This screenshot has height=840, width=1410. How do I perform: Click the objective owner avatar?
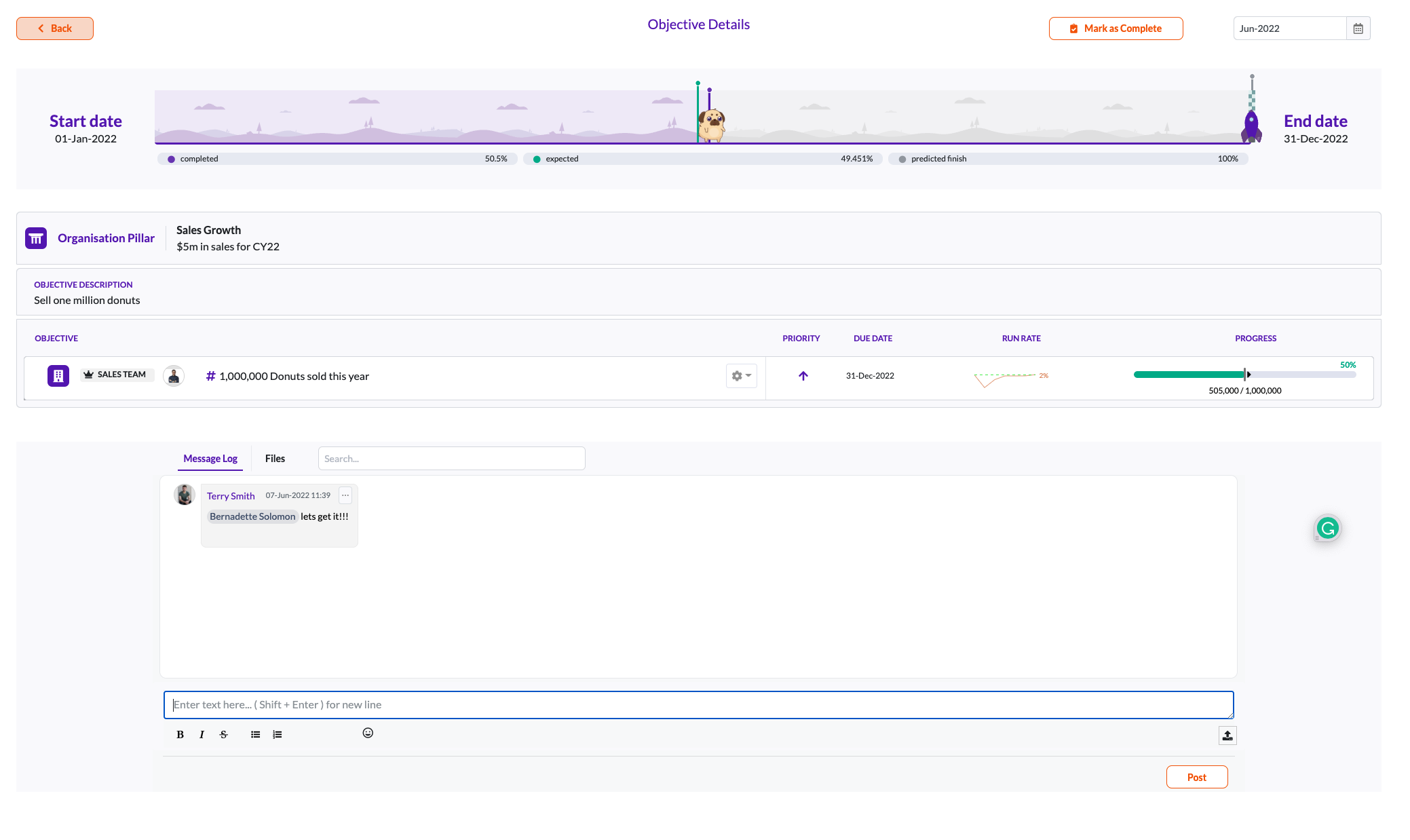(174, 375)
